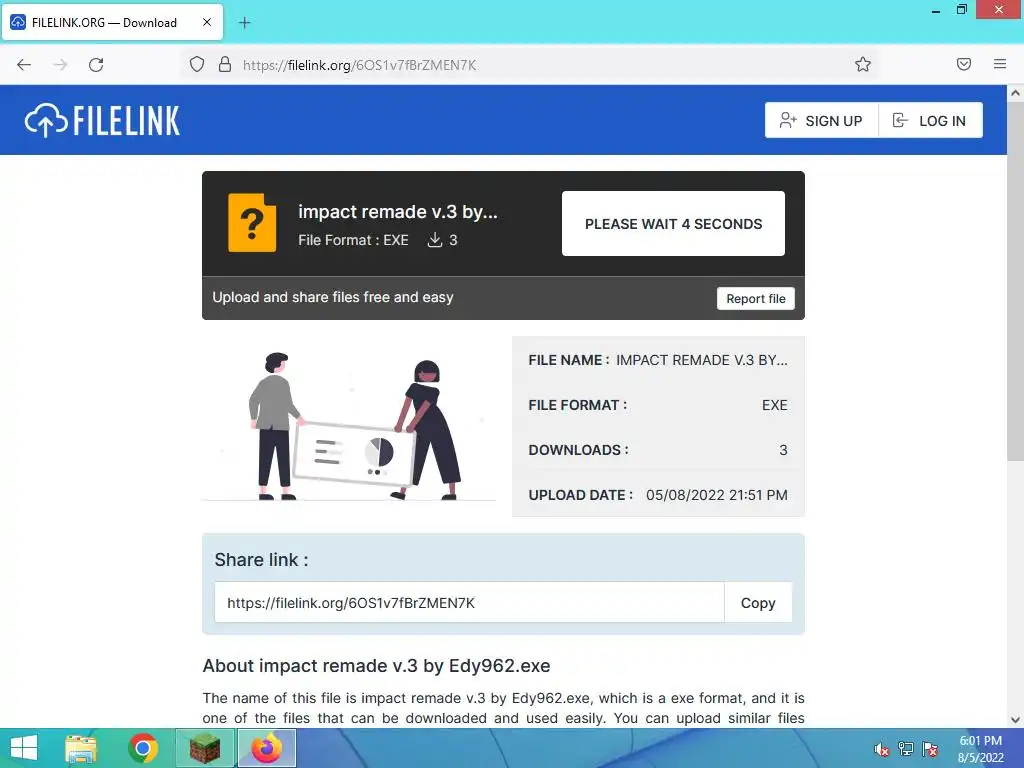Image resolution: width=1024 pixels, height=768 pixels.
Task: Click the Filelink cloud logo
Action: point(103,120)
